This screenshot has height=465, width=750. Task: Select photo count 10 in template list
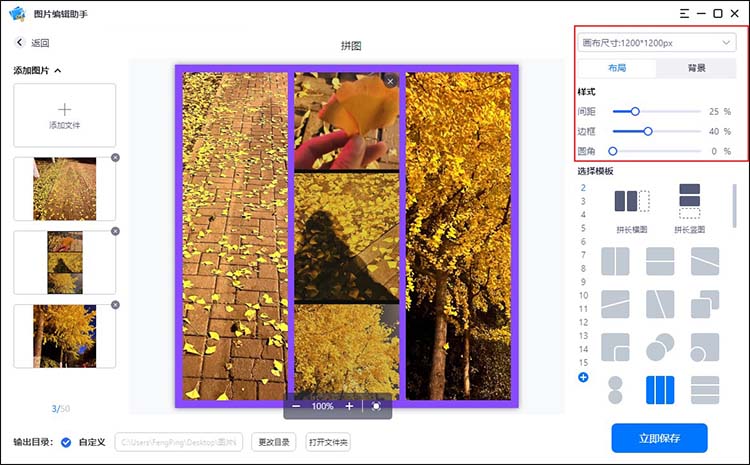[583, 295]
